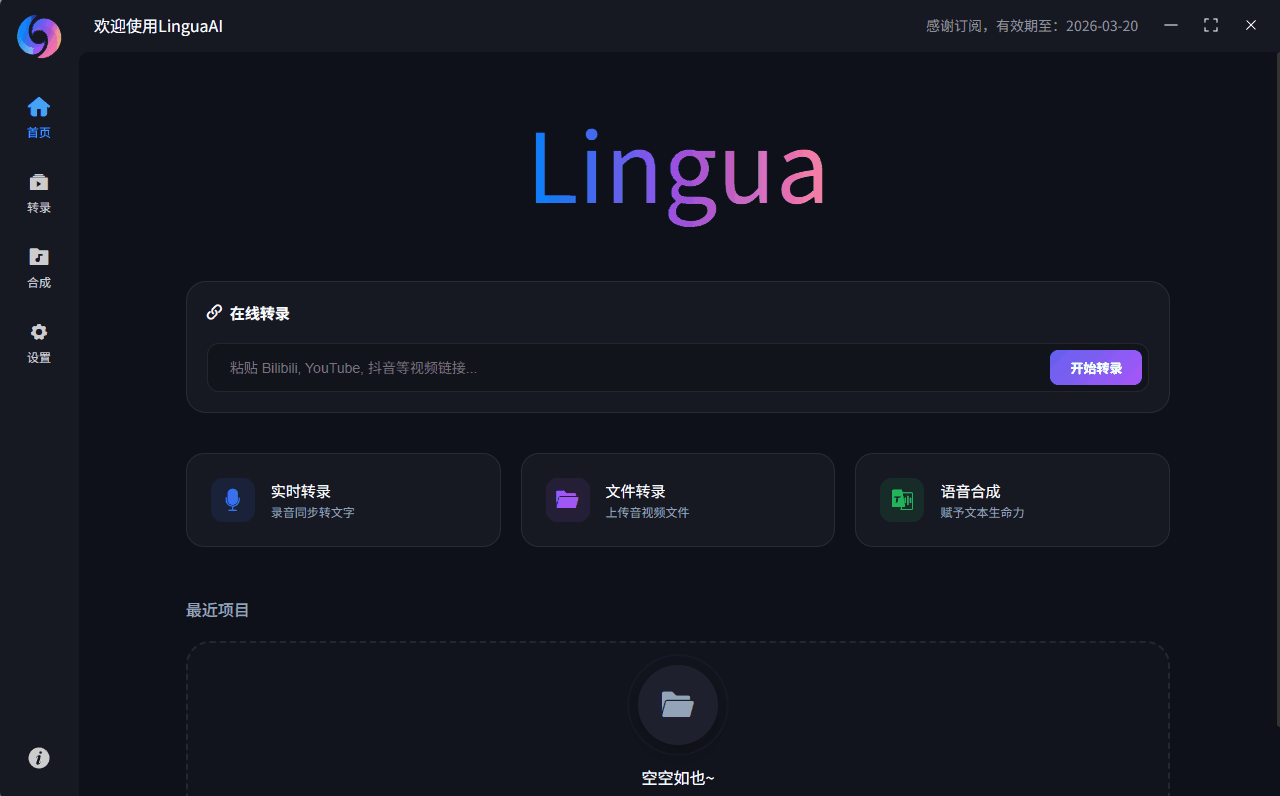1280x796 pixels.
Task: Choose the 文件转录 purple folder icon
Action: pos(568,500)
